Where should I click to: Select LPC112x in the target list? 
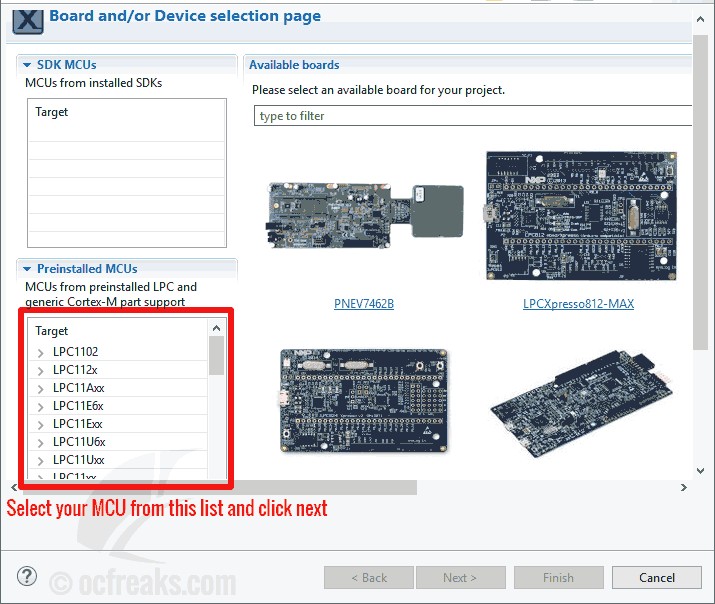[75, 370]
